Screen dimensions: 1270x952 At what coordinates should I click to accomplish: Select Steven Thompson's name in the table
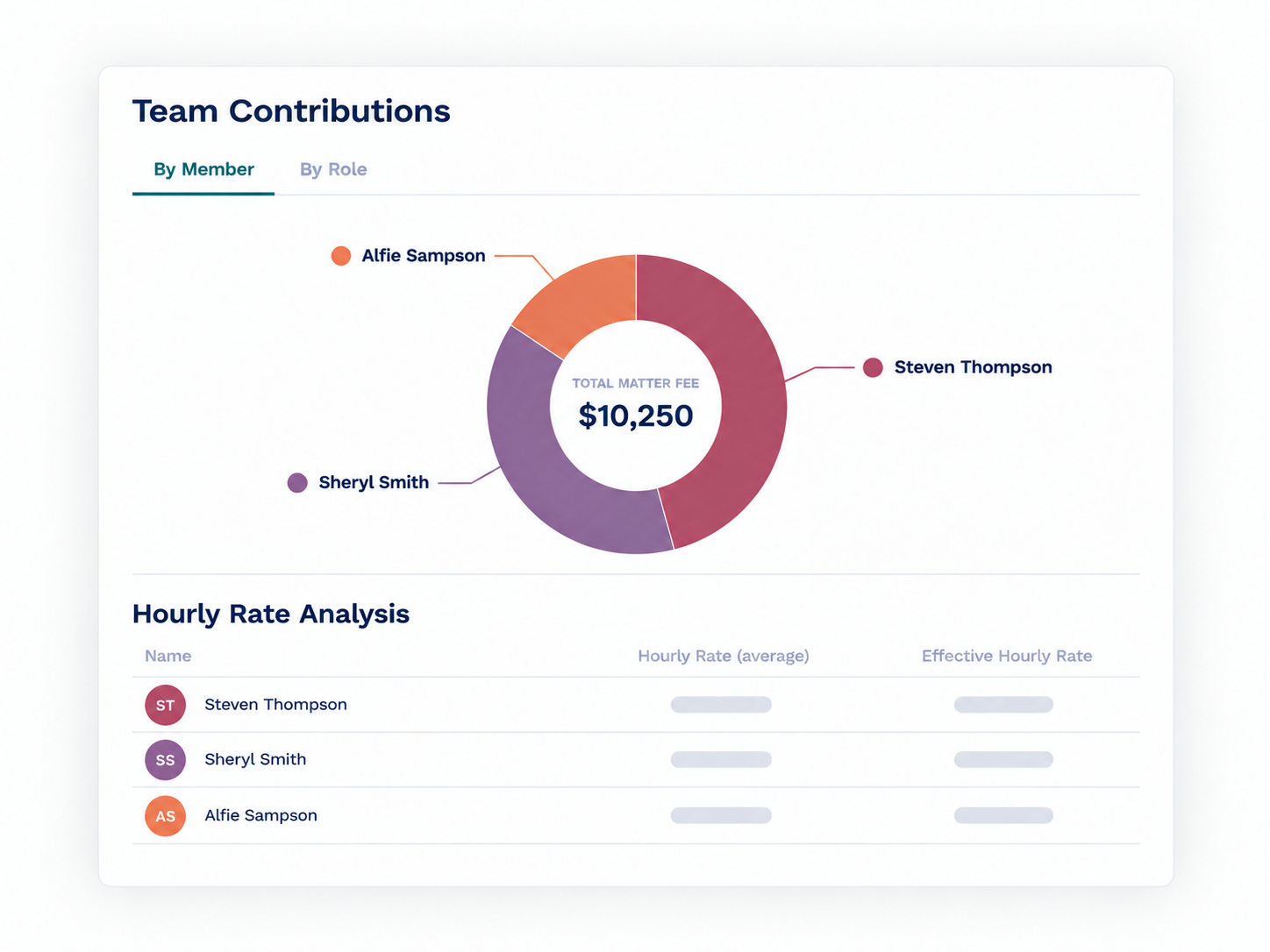pos(275,705)
